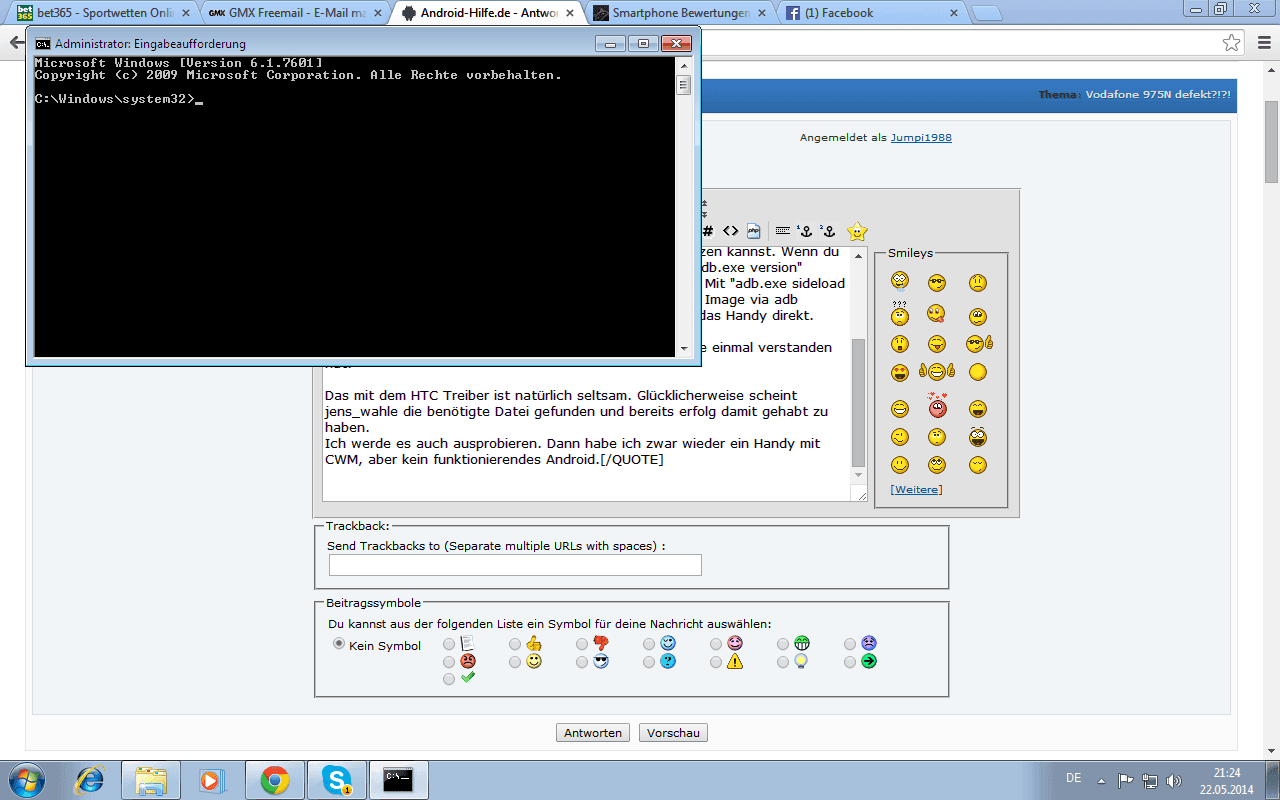Launch media player from taskbar

point(213,780)
